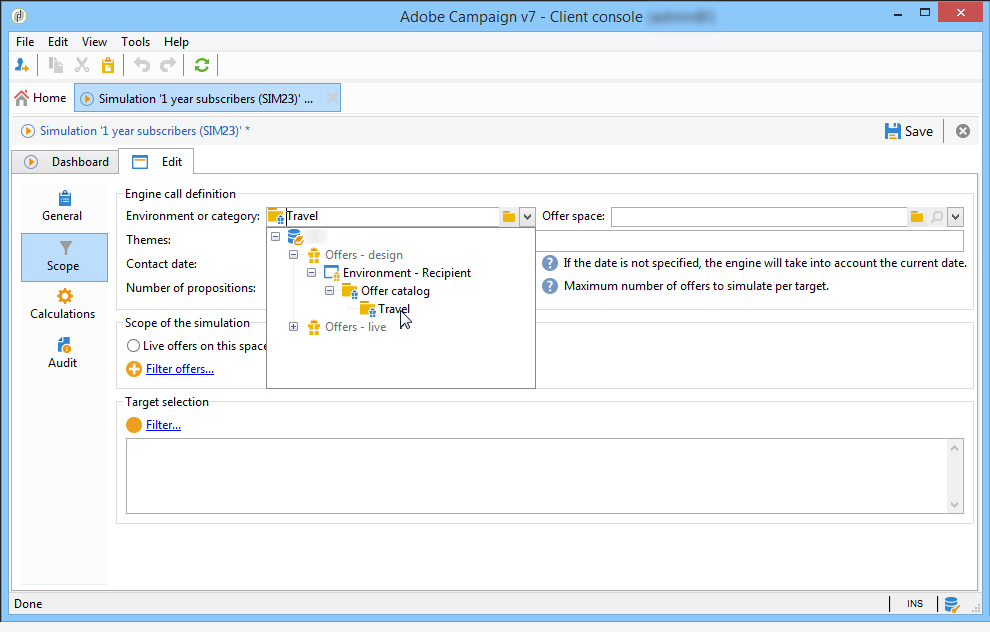Click the folder icon beside Environment field

(x=509, y=217)
